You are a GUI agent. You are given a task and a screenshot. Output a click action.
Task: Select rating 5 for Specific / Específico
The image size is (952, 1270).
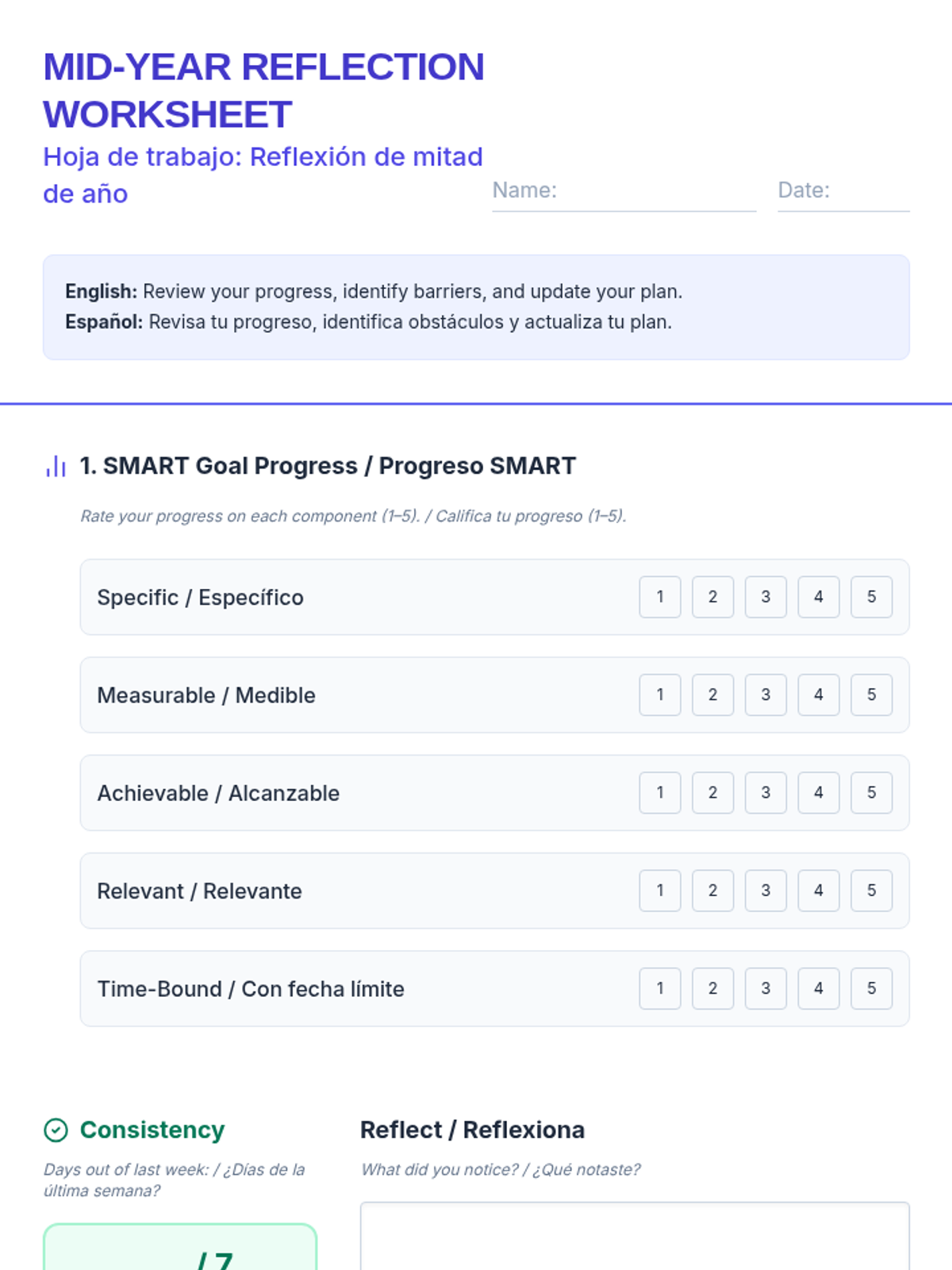click(x=871, y=597)
